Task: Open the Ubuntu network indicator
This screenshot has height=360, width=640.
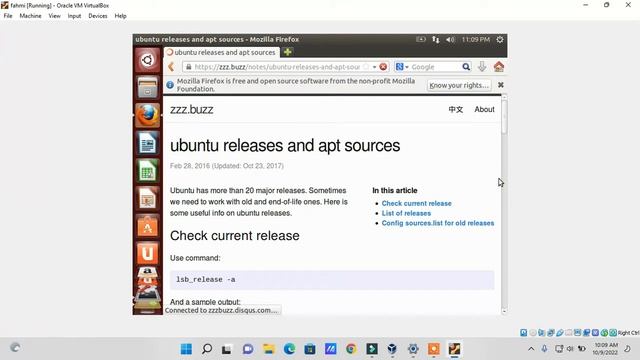Action: (436, 40)
